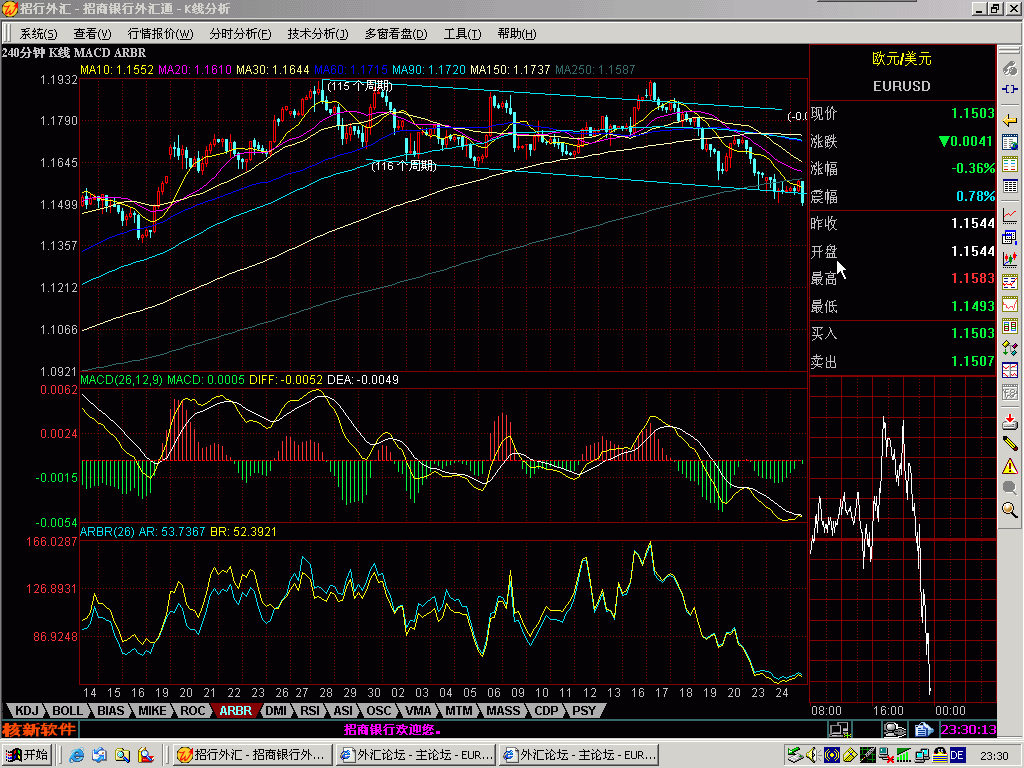Switch to the VMA indicator tab
Viewport: 1024px width, 768px height.
tap(418, 711)
